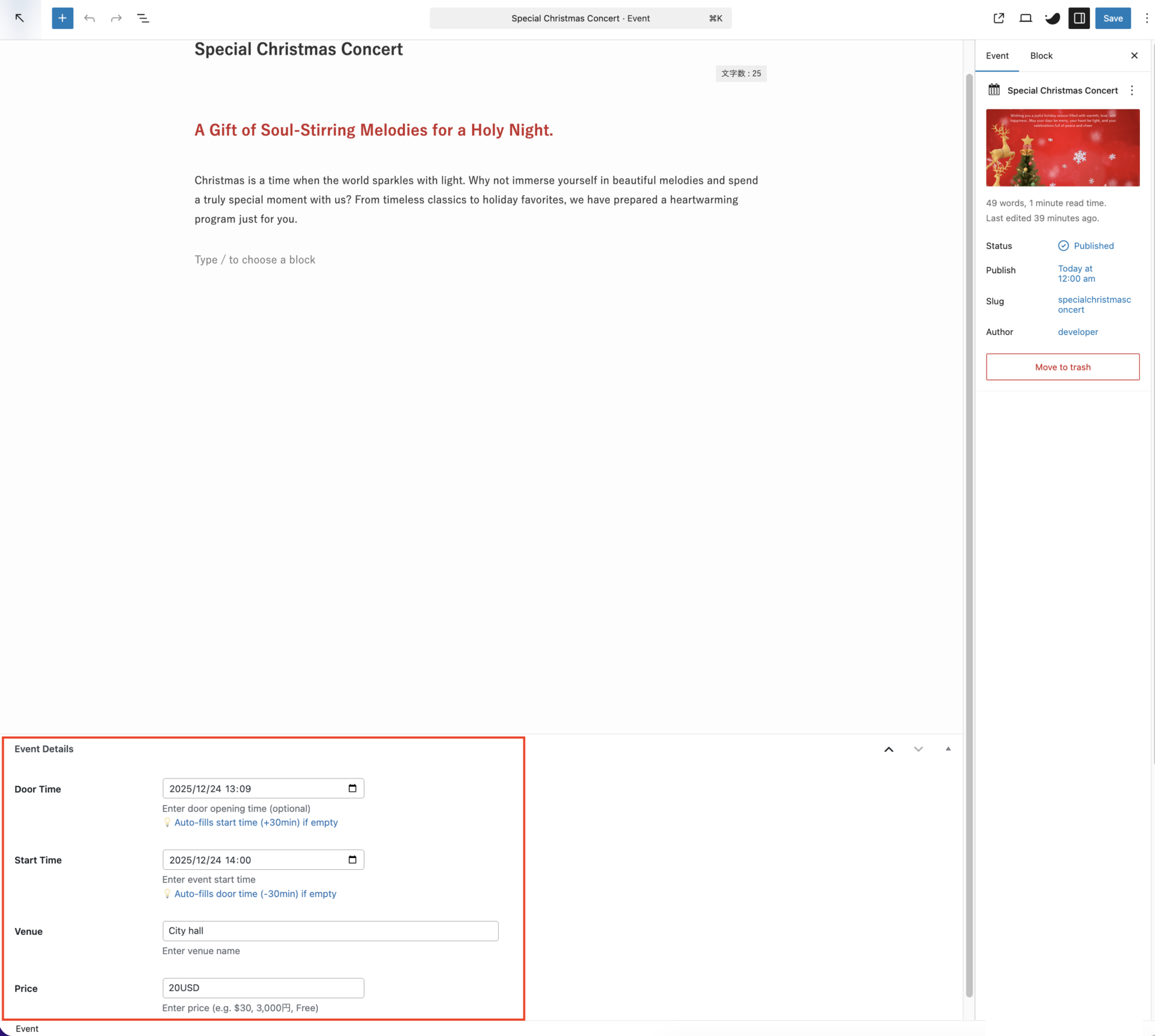Screen dimensions: 1155x1036
Task: Click the block inserter plus button
Action: click(63, 18)
